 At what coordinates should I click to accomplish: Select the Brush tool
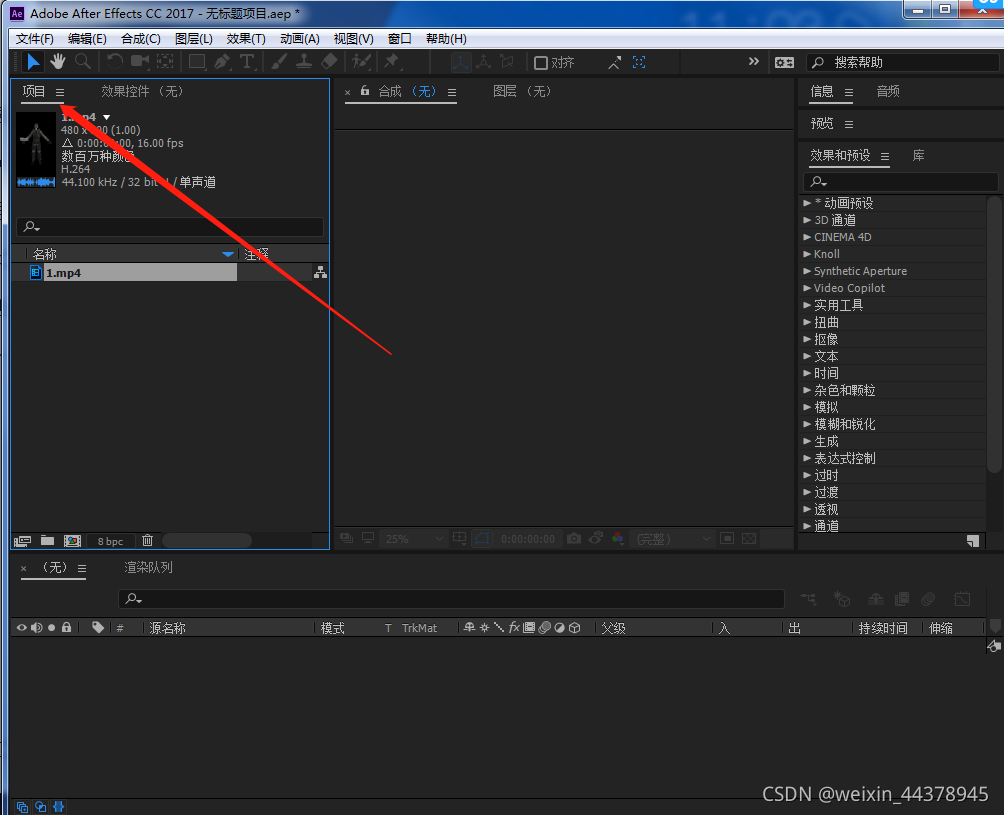(x=279, y=62)
